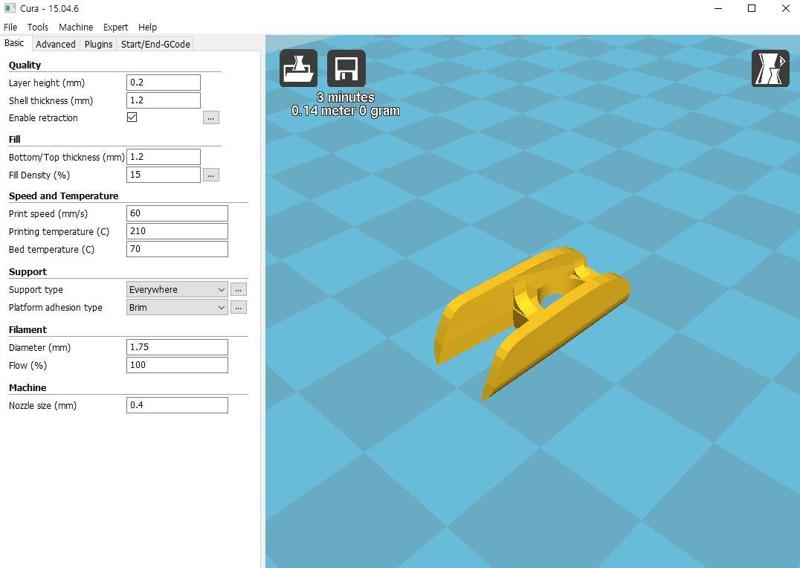The height and width of the screenshot is (568, 800).
Task: Open the File menu
Action: 10,27
